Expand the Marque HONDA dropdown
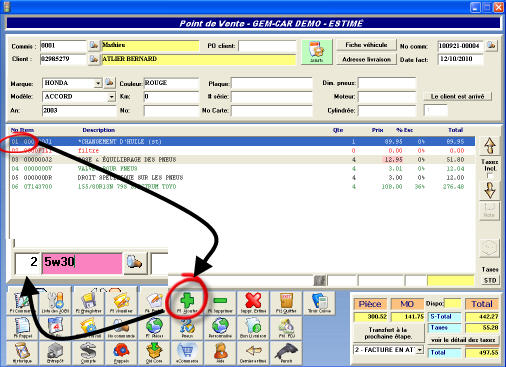Viewport: 506px width, 367px height. pyautogui.click(x=98, y=83)
